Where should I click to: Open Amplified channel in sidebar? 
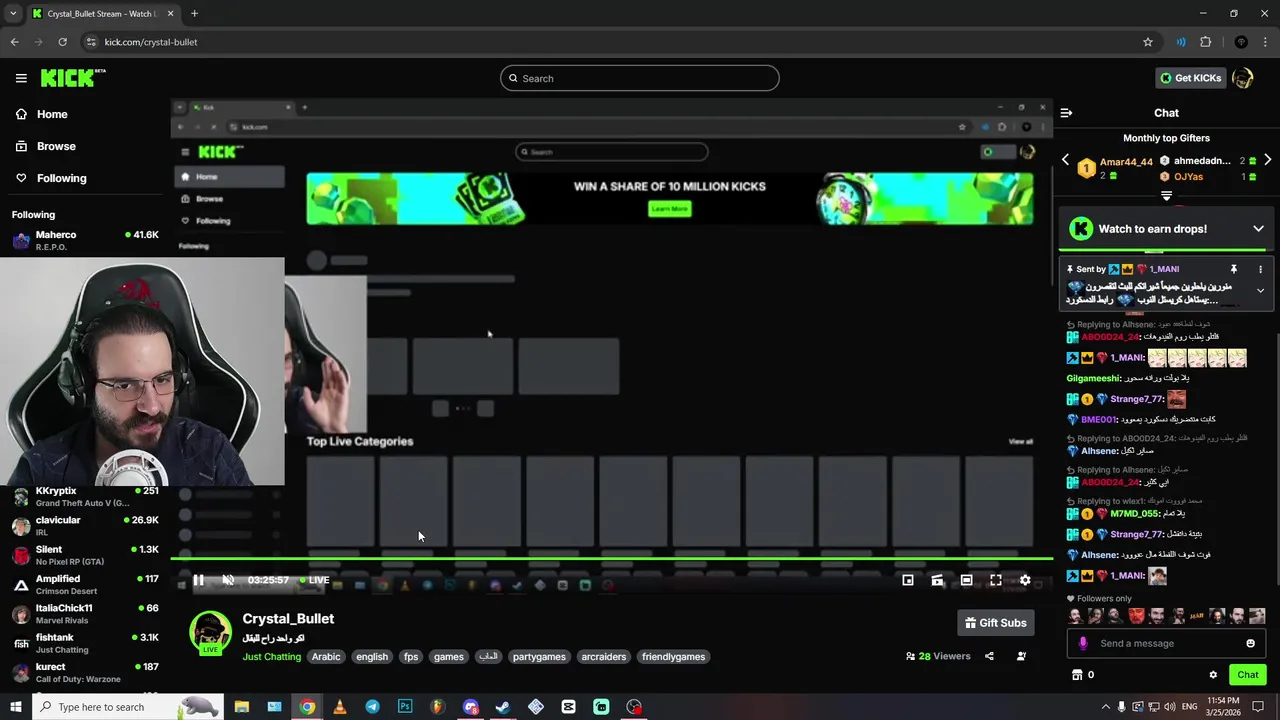click(x=85, y=584)
